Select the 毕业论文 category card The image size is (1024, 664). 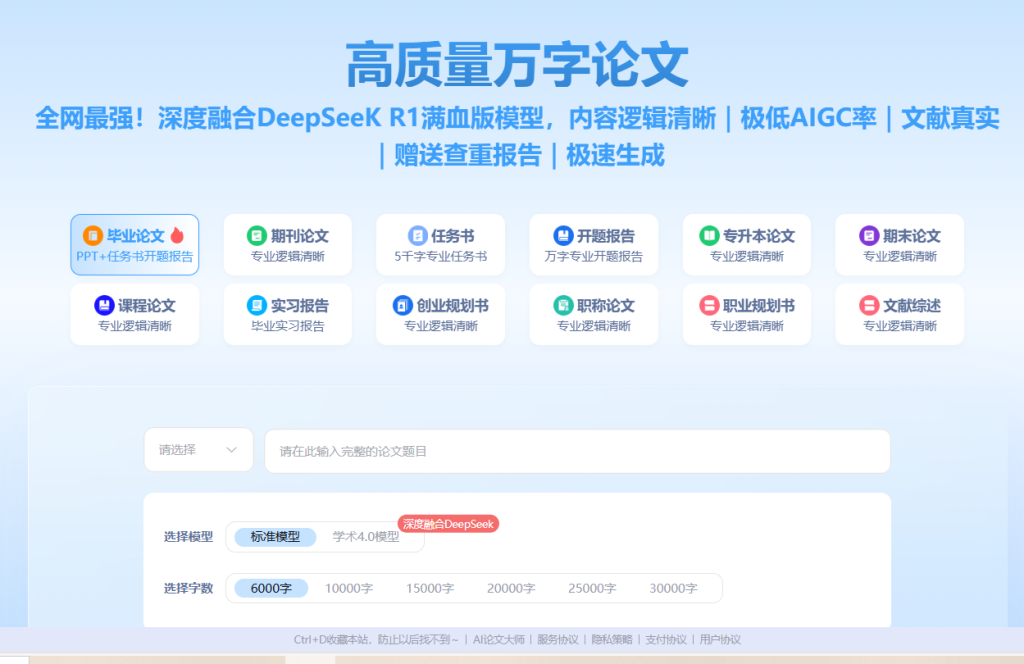[x=135, y=245]
